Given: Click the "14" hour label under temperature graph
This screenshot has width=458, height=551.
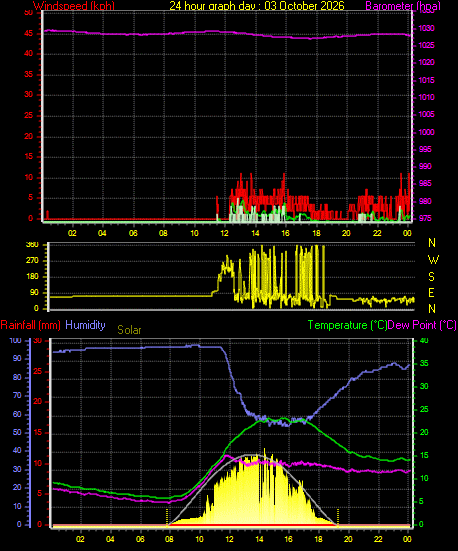Looking at the screenshot, I should tap(259, 539).
